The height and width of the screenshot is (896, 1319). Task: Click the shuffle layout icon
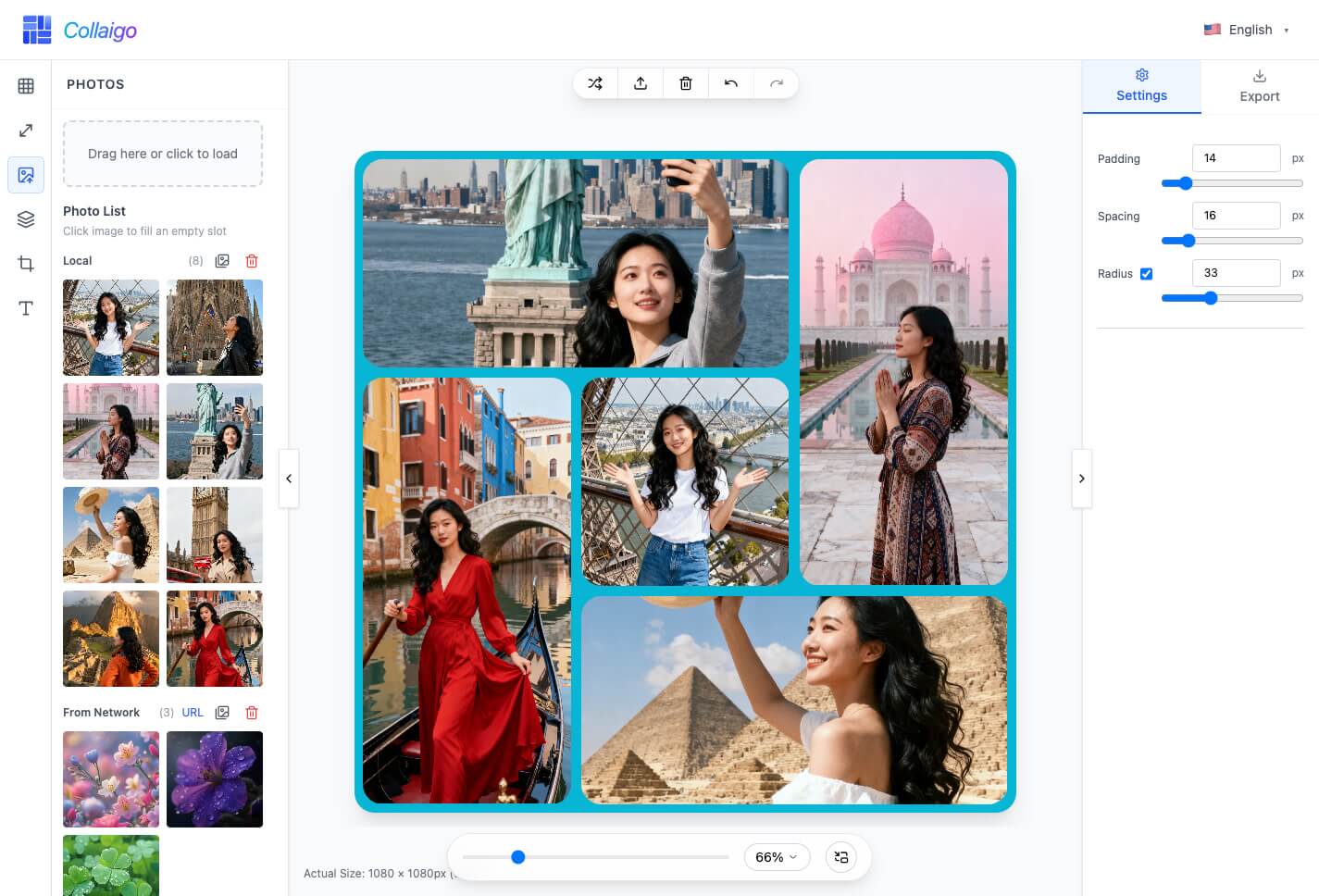[595, 83]
